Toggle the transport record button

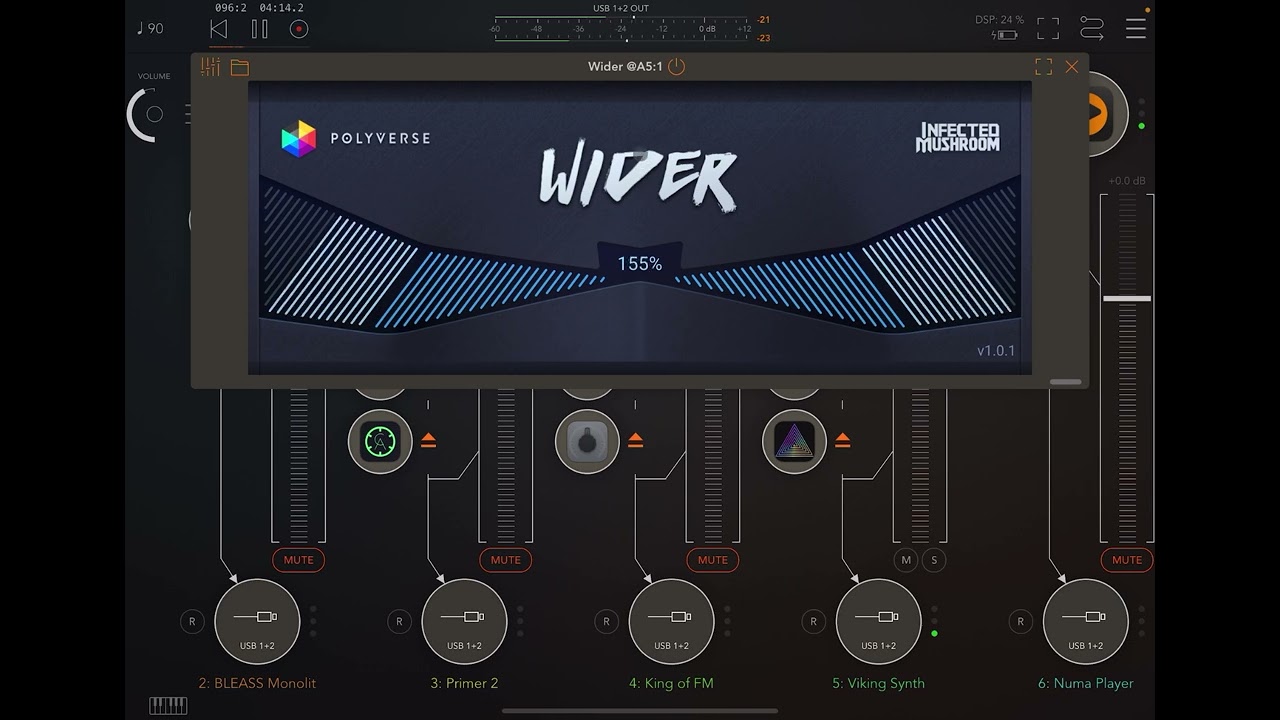click(298, 29)
